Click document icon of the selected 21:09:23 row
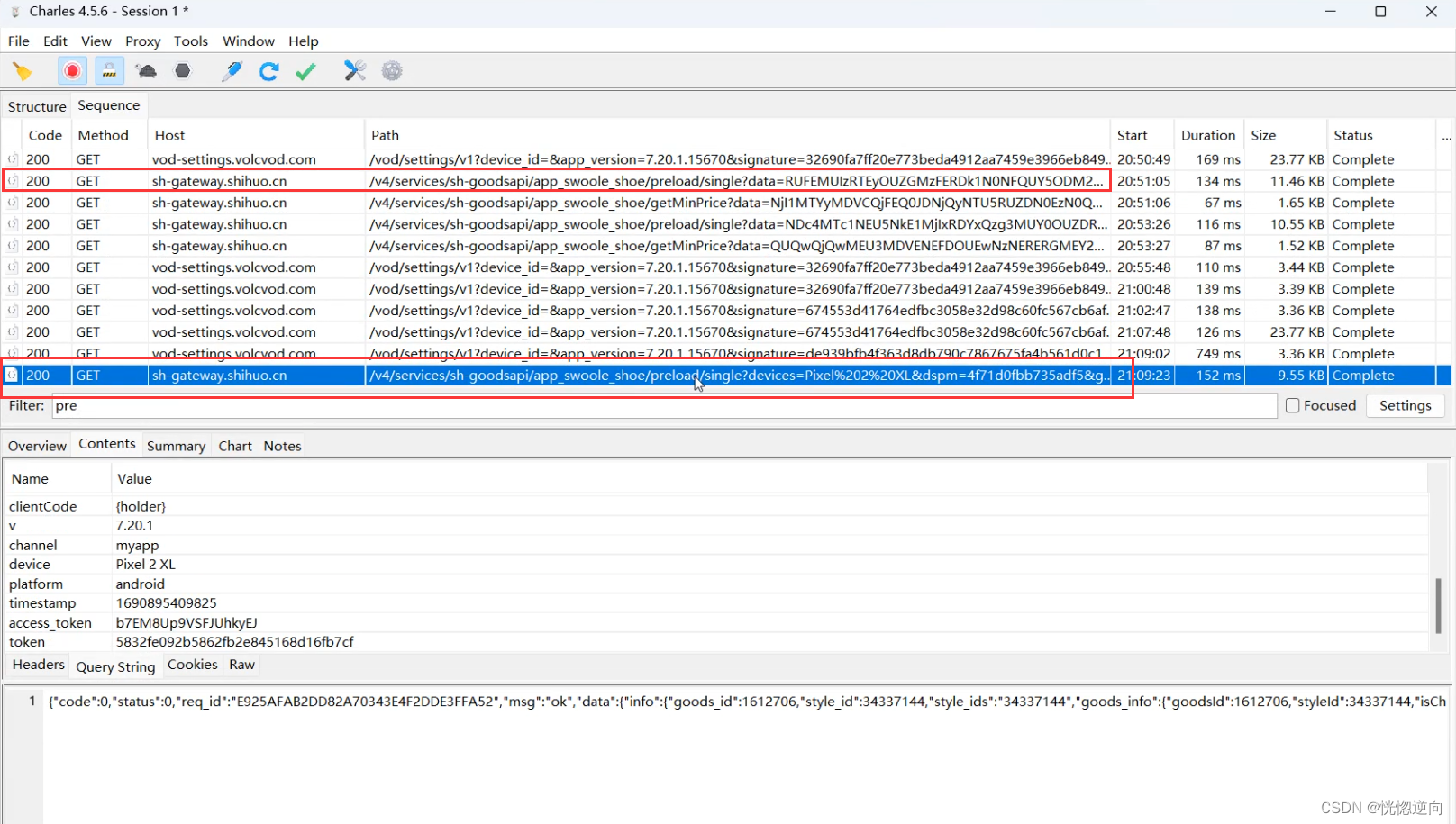The width and height of the screenshot is (1456, 824). (x=13, y=375)
